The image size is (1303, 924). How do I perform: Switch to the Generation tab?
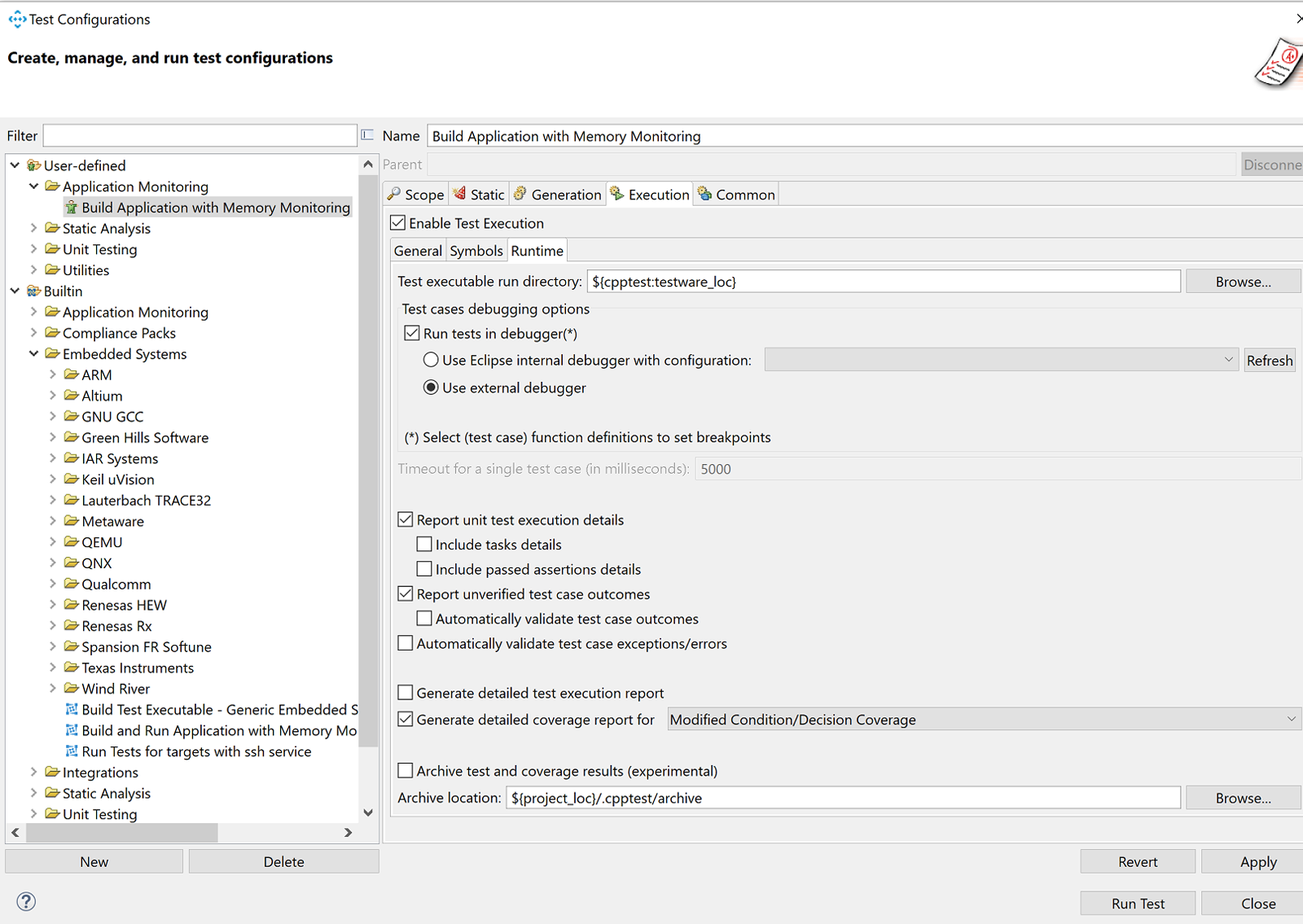point(558,195)
